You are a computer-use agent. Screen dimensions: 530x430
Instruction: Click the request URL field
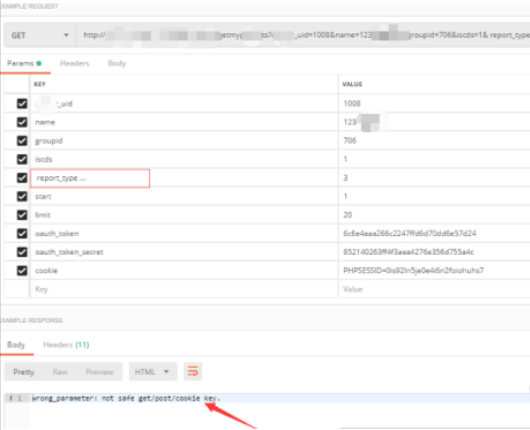point(303,35)
